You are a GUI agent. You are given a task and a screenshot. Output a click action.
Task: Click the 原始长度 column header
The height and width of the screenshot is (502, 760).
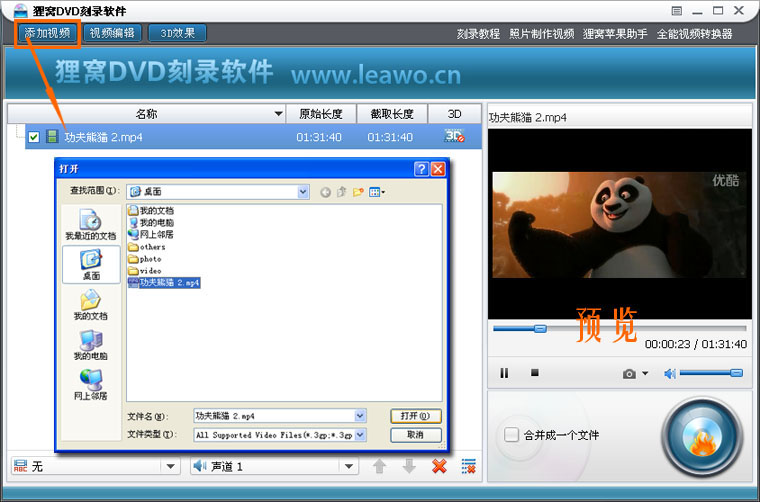[x=321, y=114]
